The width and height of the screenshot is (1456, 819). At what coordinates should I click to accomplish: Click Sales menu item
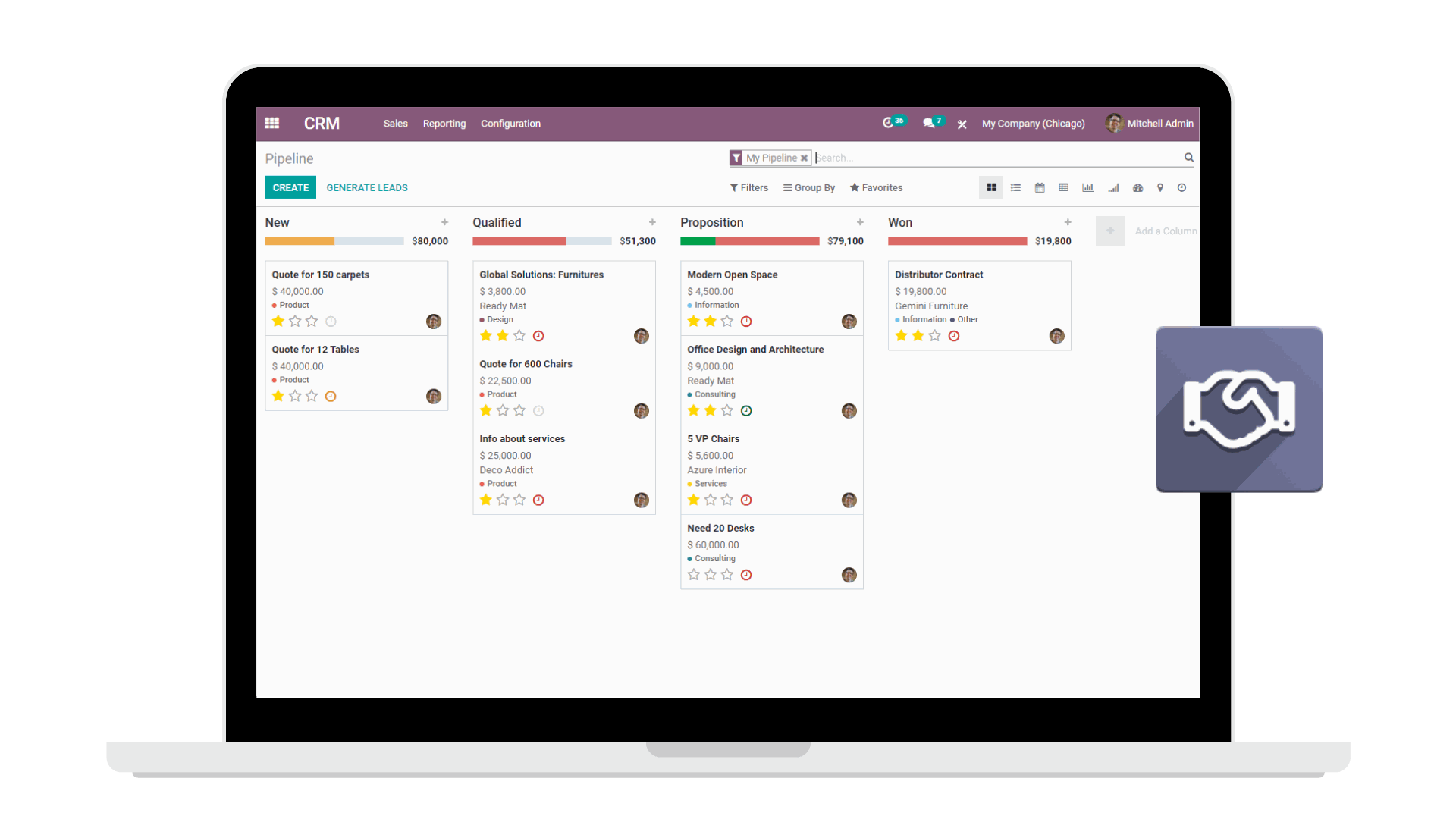(x=396, y=123)
